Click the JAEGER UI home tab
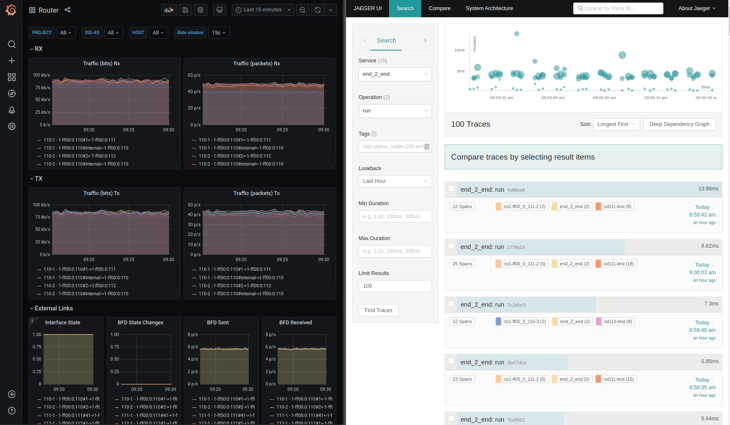Image resolution: width=730 pixels, height=425 pixels. (367, 8)
